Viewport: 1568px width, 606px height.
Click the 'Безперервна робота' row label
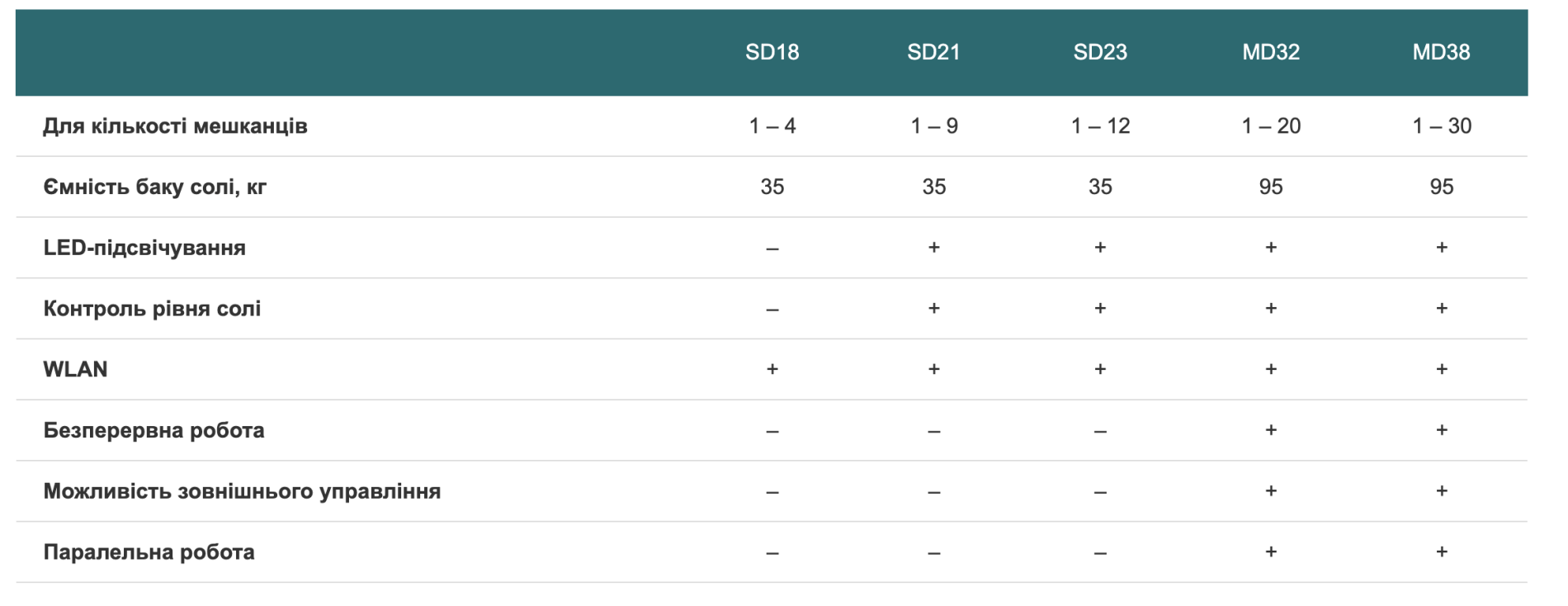point(153,430)
